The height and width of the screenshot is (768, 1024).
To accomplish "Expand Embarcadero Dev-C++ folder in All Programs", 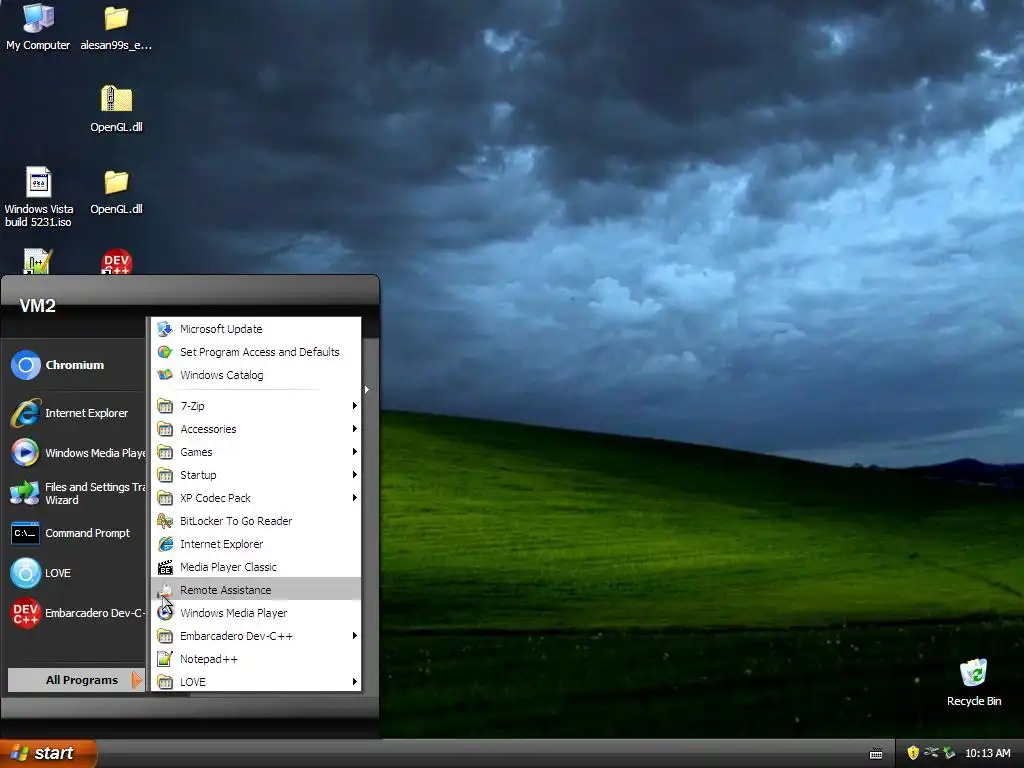I will click(x=255, y=635).
